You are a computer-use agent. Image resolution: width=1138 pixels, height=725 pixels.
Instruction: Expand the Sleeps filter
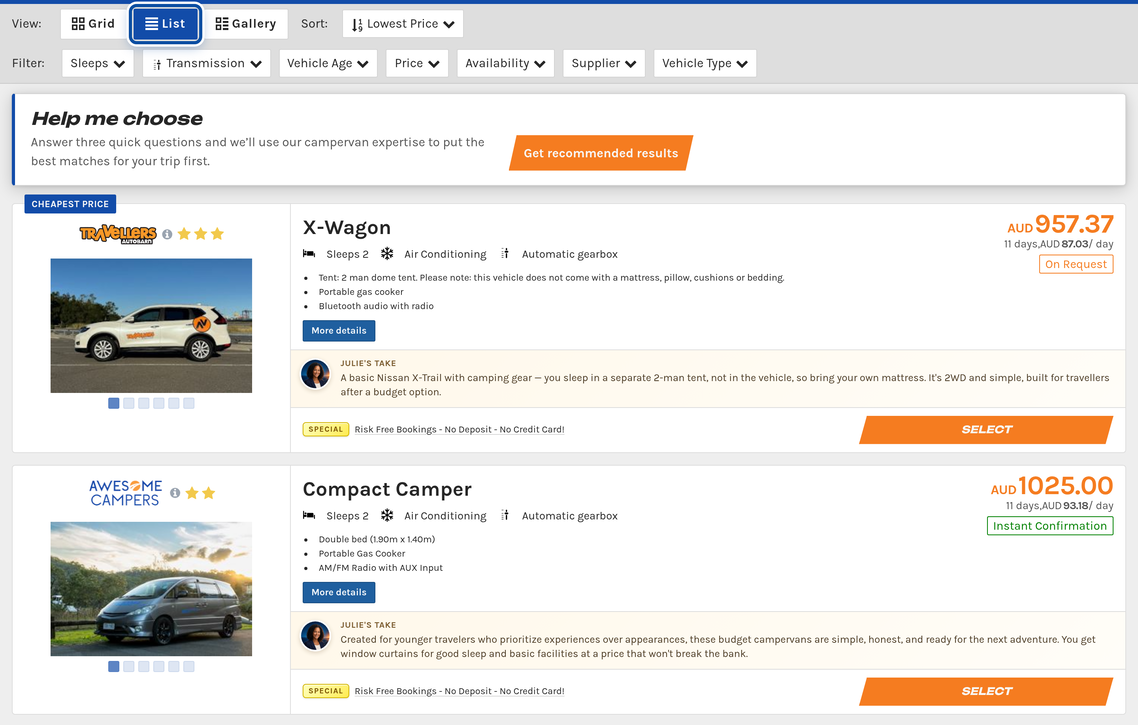97,63
